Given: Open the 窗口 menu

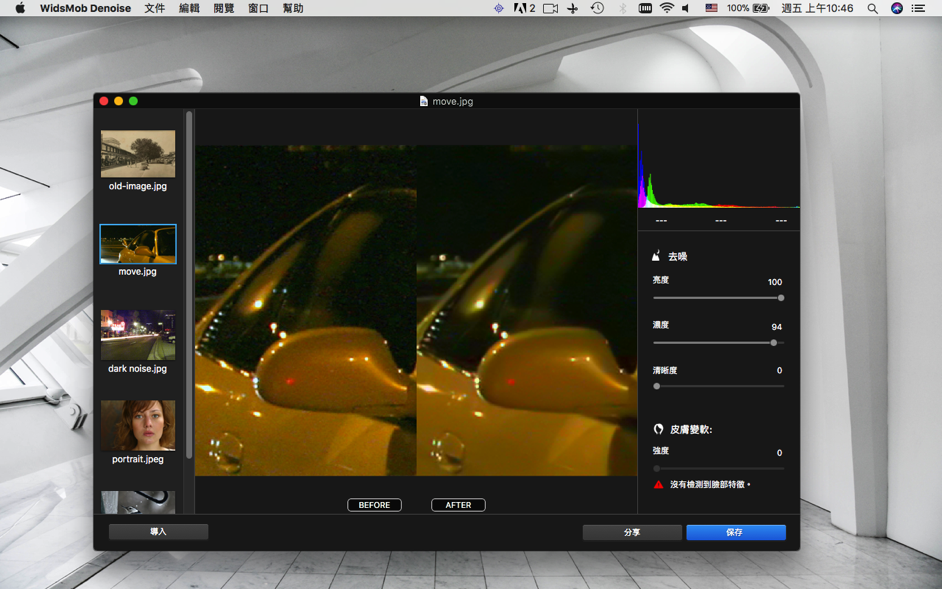Looking at the screenshot, I should (258, 8).
